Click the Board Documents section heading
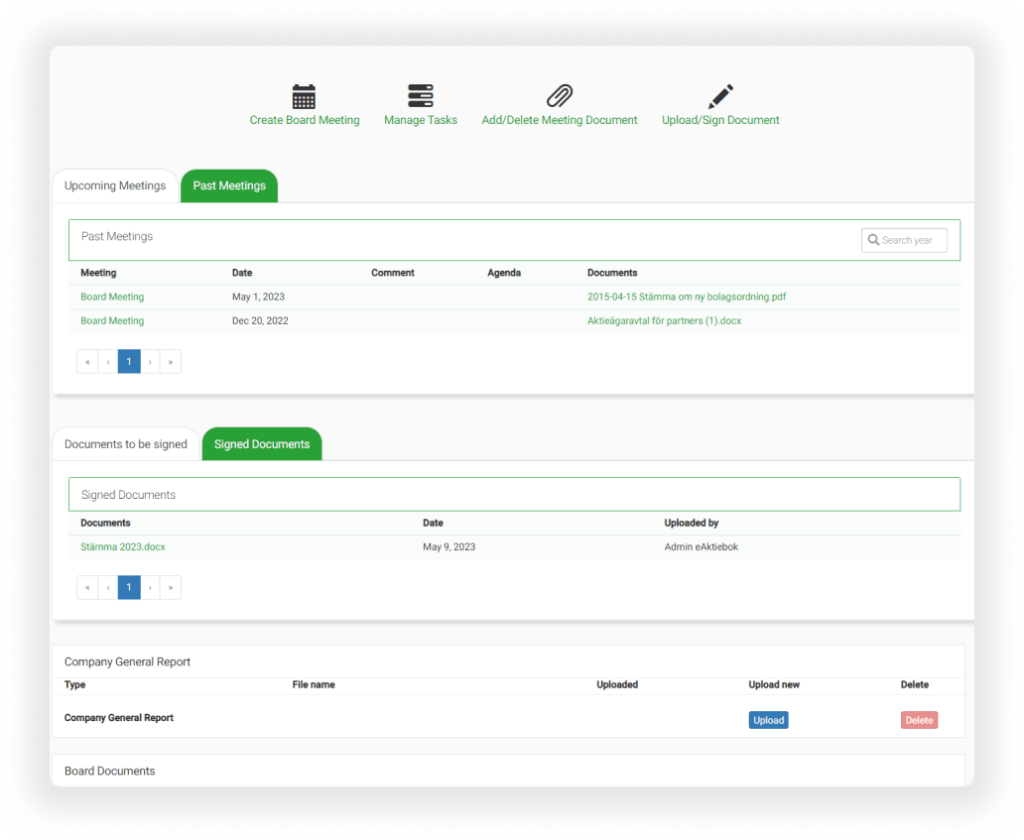The image size is (1024, 840). pyautogui.click(x=110, y=771)
